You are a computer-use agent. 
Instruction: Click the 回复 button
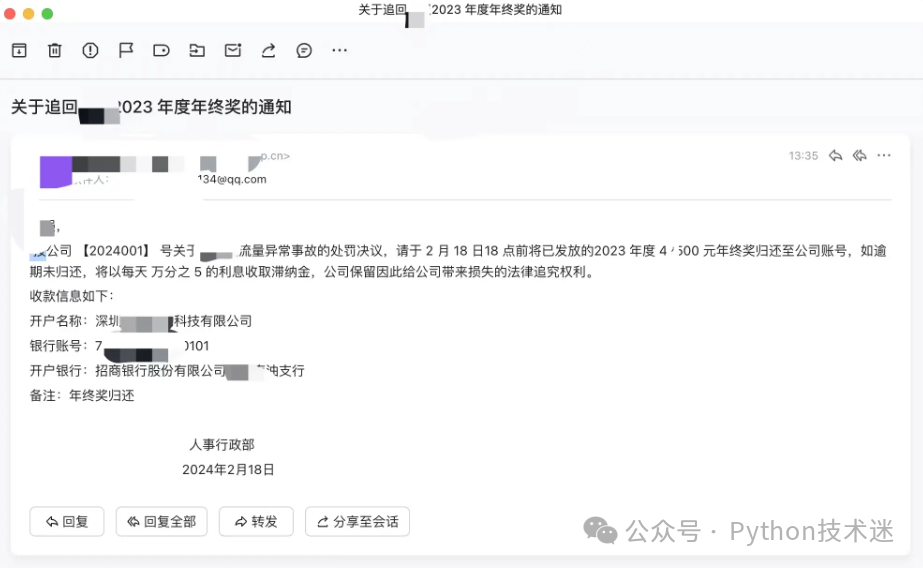pyautogui.click(x=67, y=522)
